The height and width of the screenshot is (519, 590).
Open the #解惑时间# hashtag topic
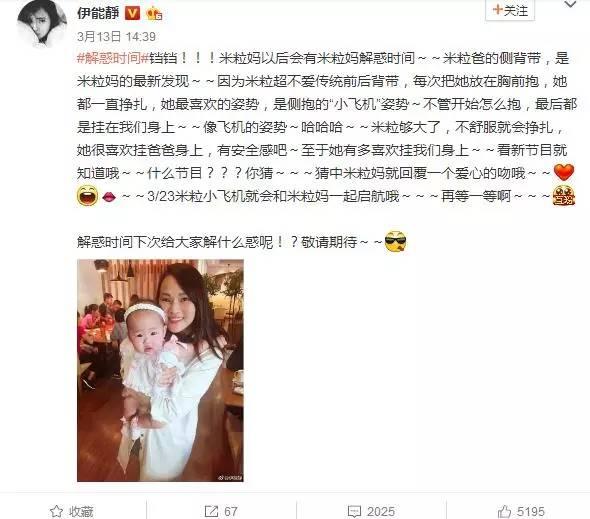tap(113, 58)
